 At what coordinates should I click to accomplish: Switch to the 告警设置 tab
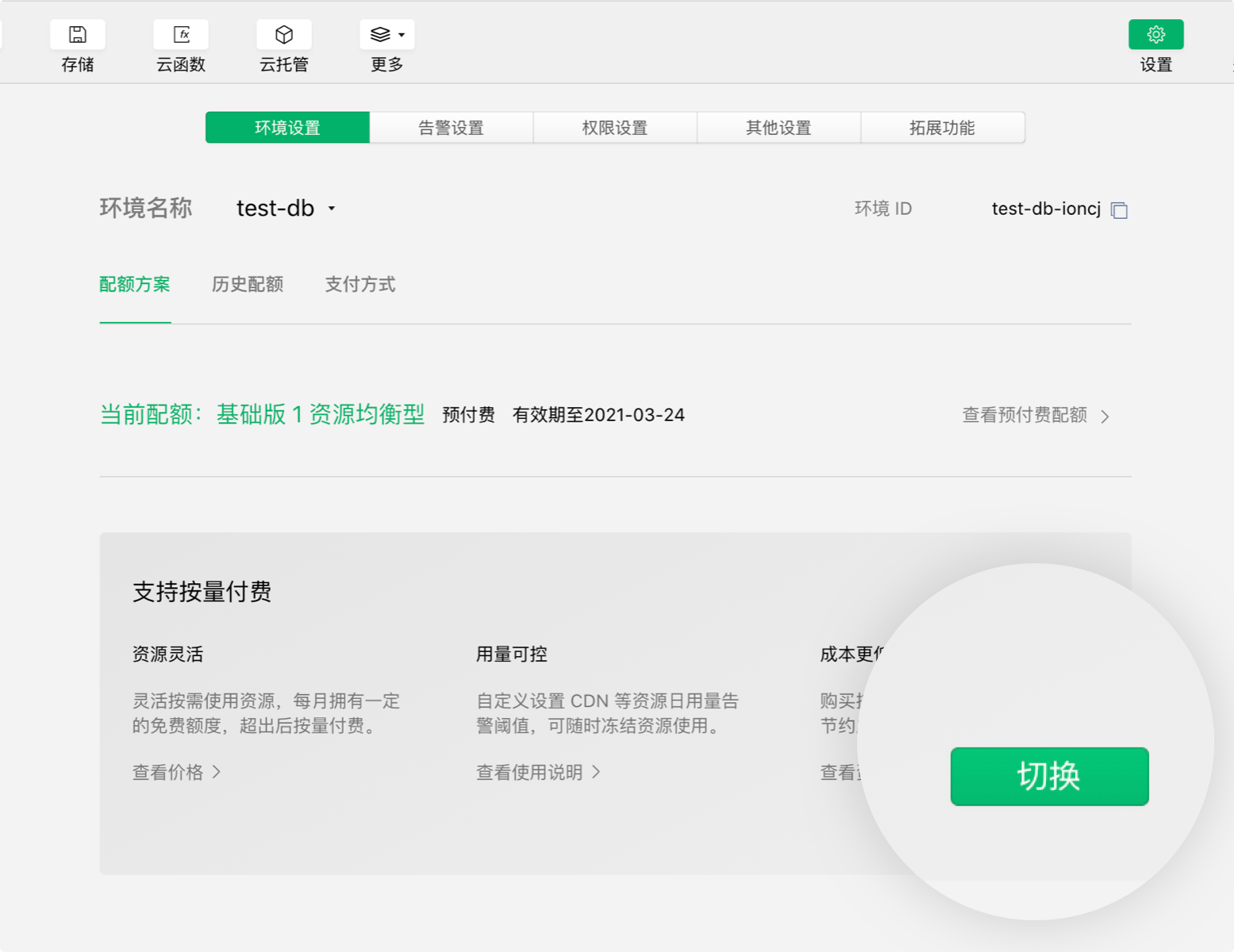pos(451,128)
